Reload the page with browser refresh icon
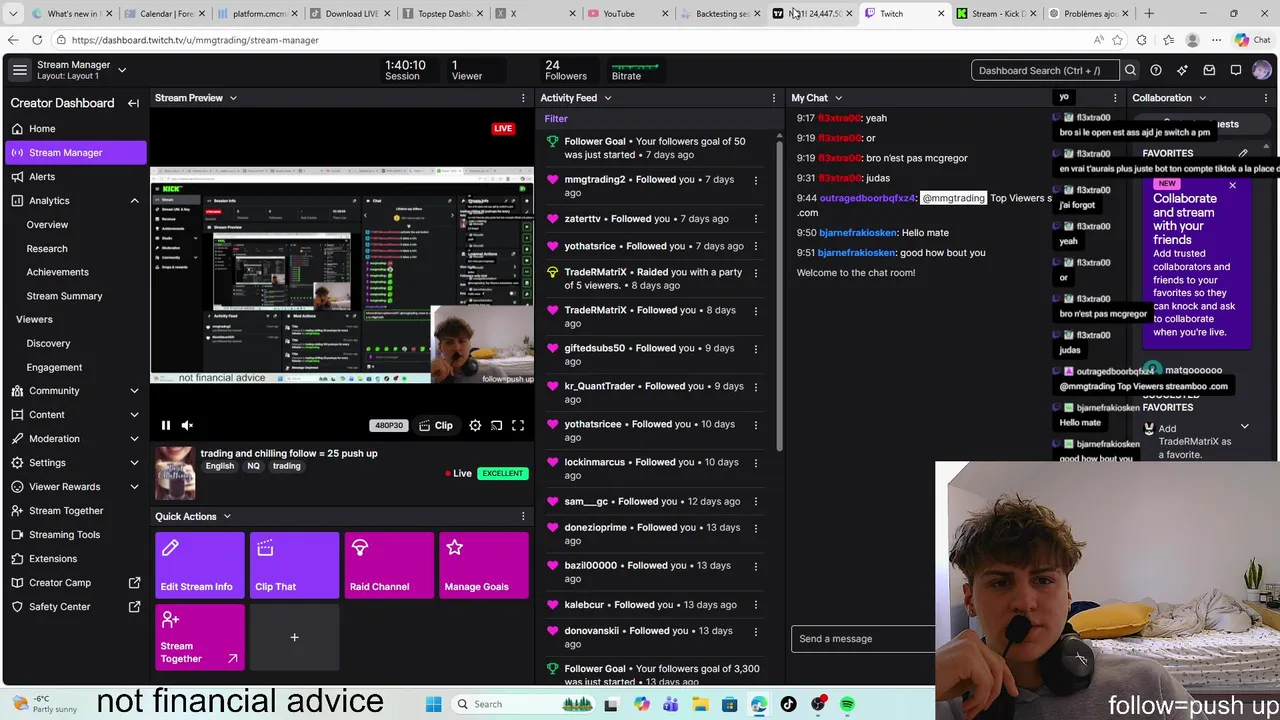 [37, 40]
